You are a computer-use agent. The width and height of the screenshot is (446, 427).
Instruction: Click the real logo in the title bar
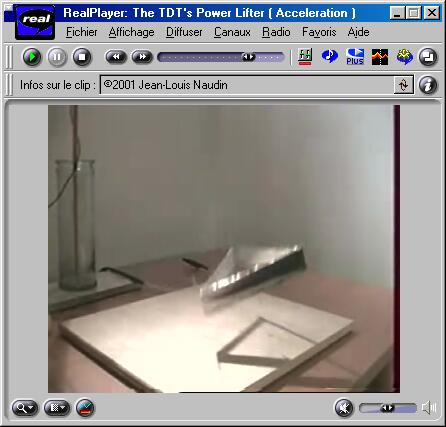(x=35, y=22)
